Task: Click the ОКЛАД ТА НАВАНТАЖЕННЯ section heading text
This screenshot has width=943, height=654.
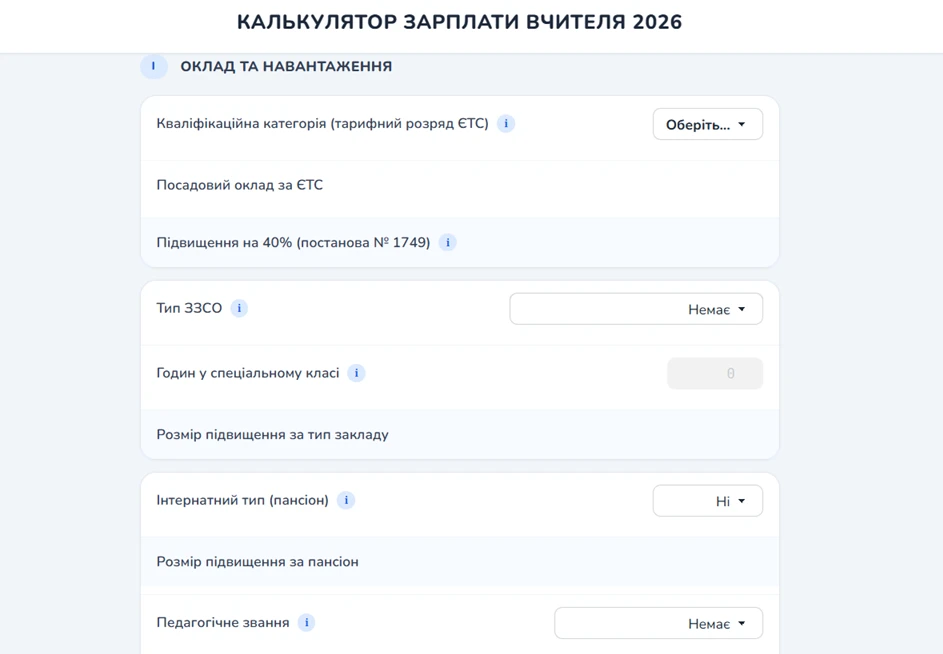Action: point(286,67)
